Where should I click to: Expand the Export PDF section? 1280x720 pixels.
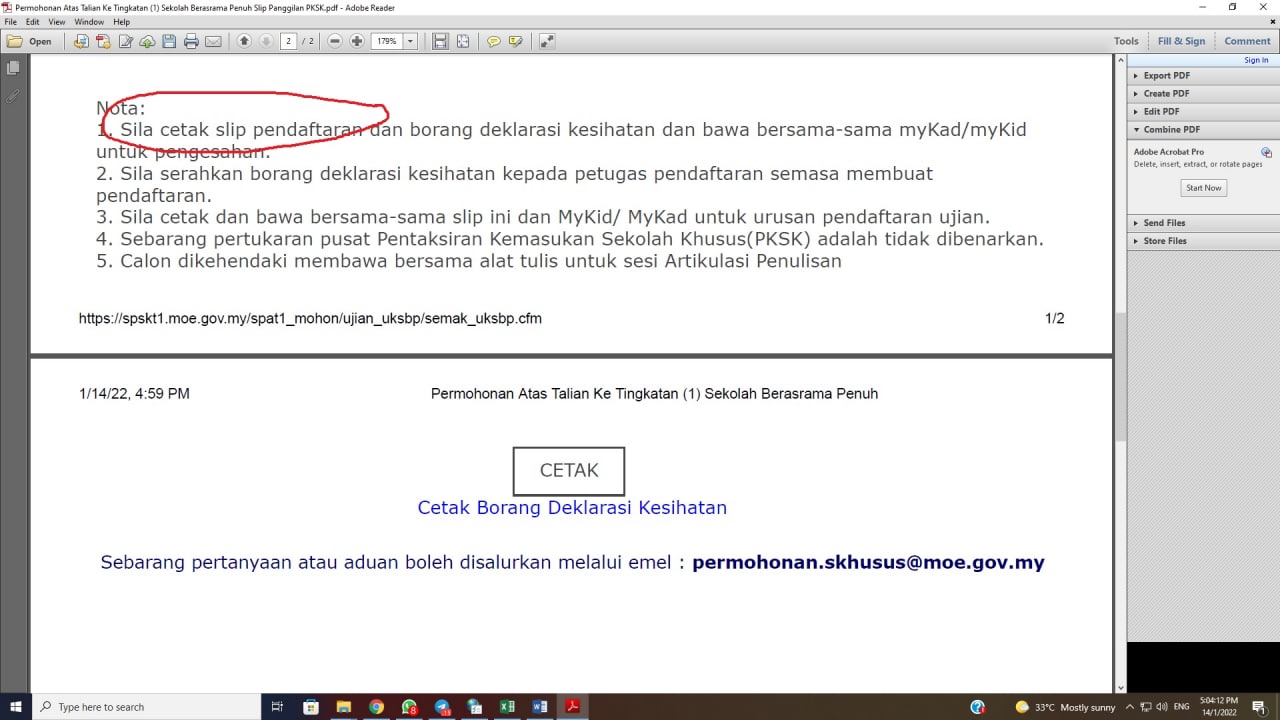pyautogui.click(x=1166, y=76)
